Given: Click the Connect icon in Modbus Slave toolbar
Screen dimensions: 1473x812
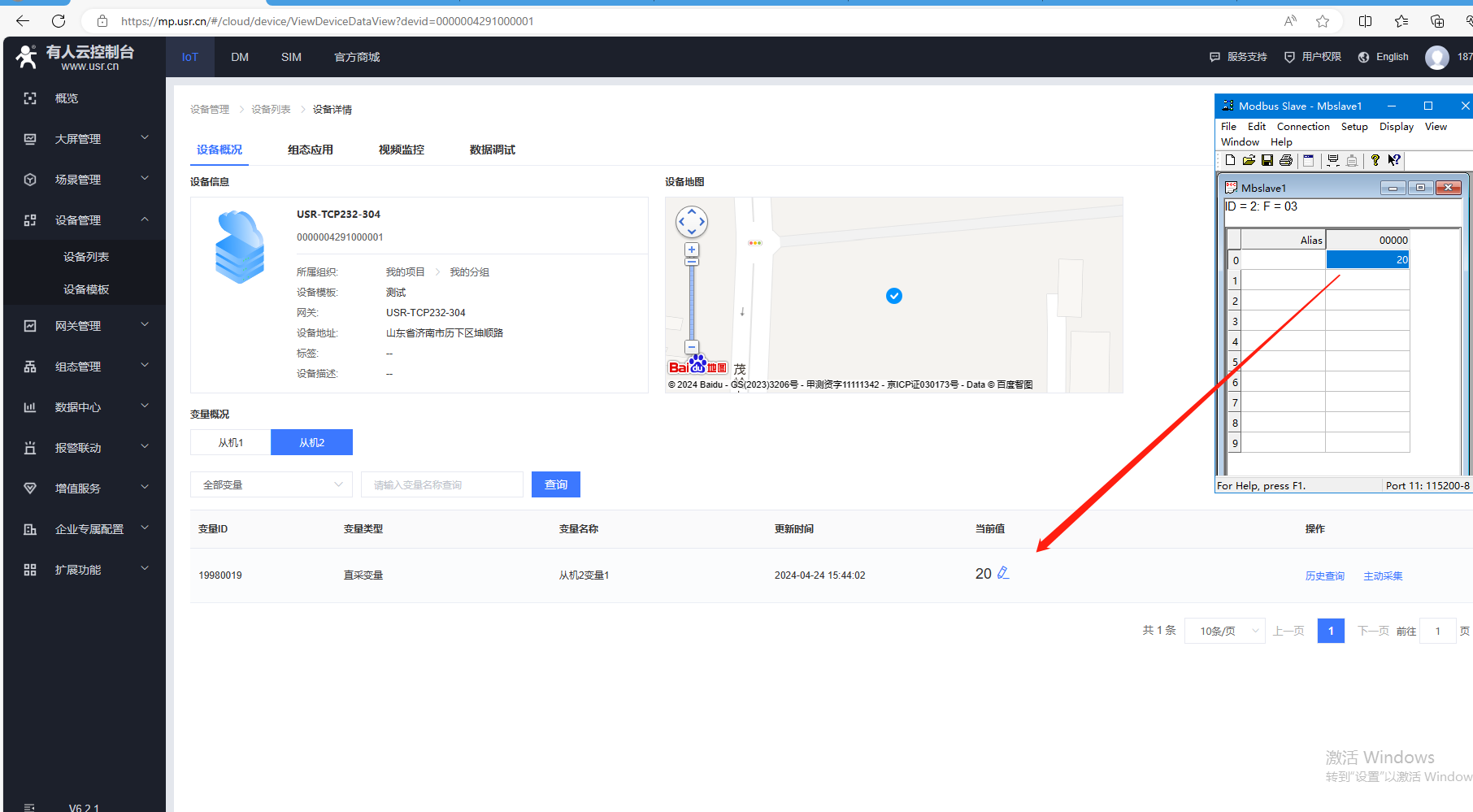Looking at the screenshot, I should coord(1333,160).
